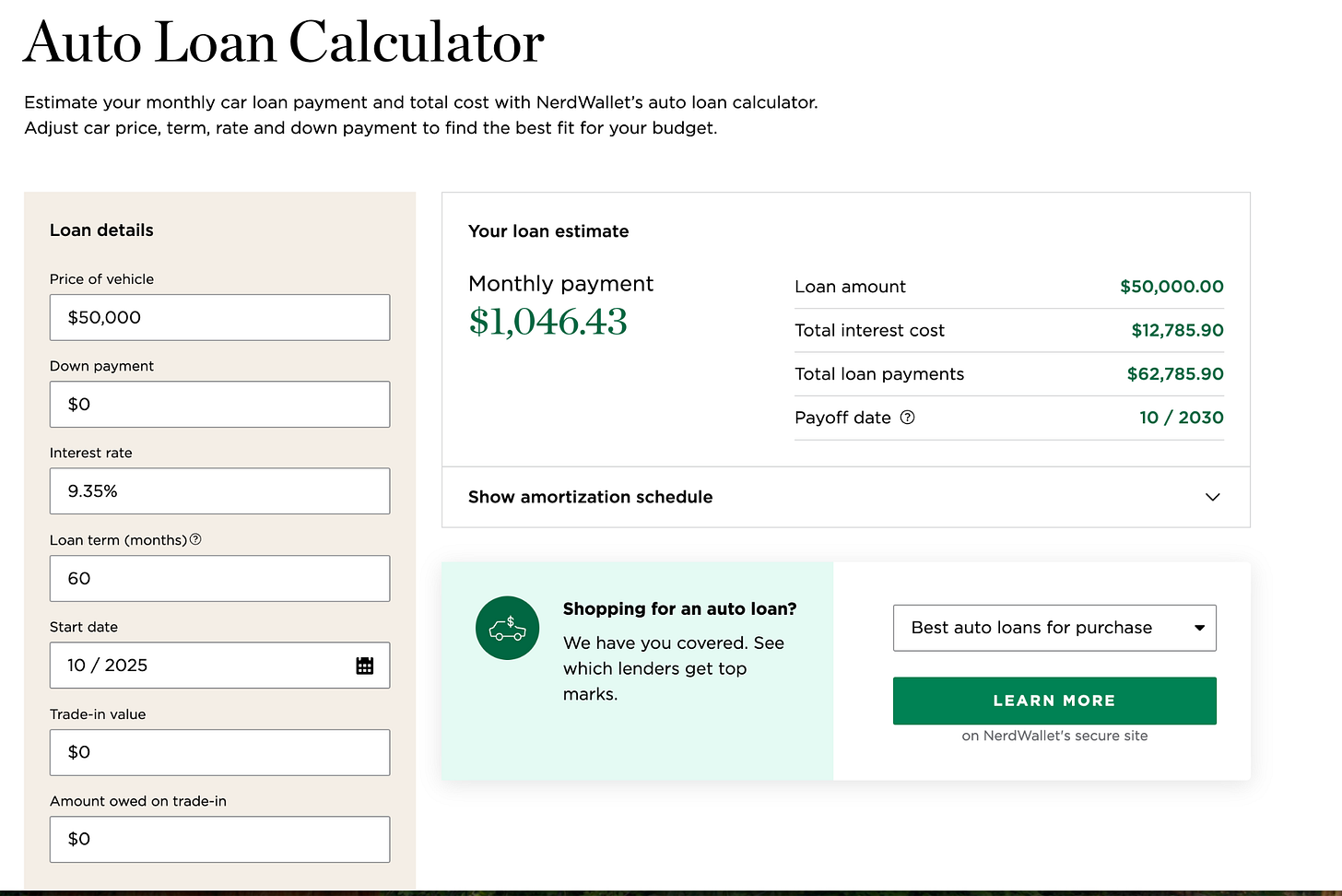The height and width of the screenshot is (896, 1342).
Task: Click the Payoff date tooltip question mark icon
Action: point(907,418)
